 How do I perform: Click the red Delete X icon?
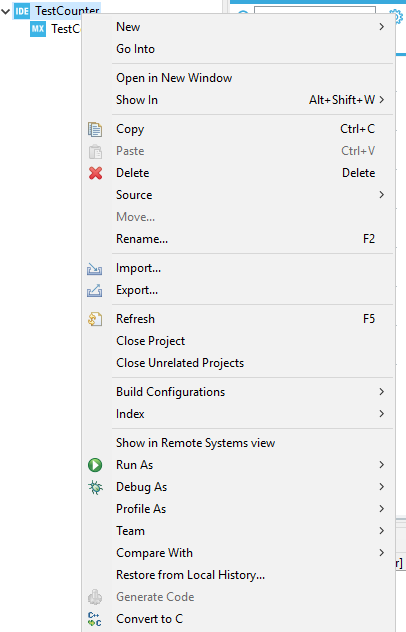tap(95, 173)
